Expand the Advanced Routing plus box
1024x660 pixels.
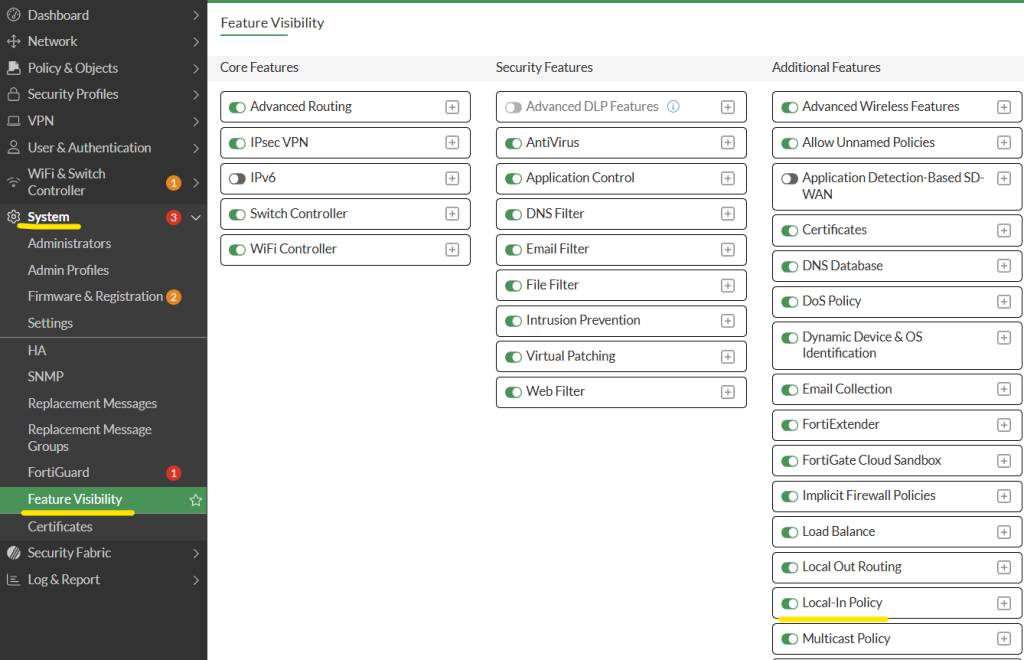tap(452, 107)
